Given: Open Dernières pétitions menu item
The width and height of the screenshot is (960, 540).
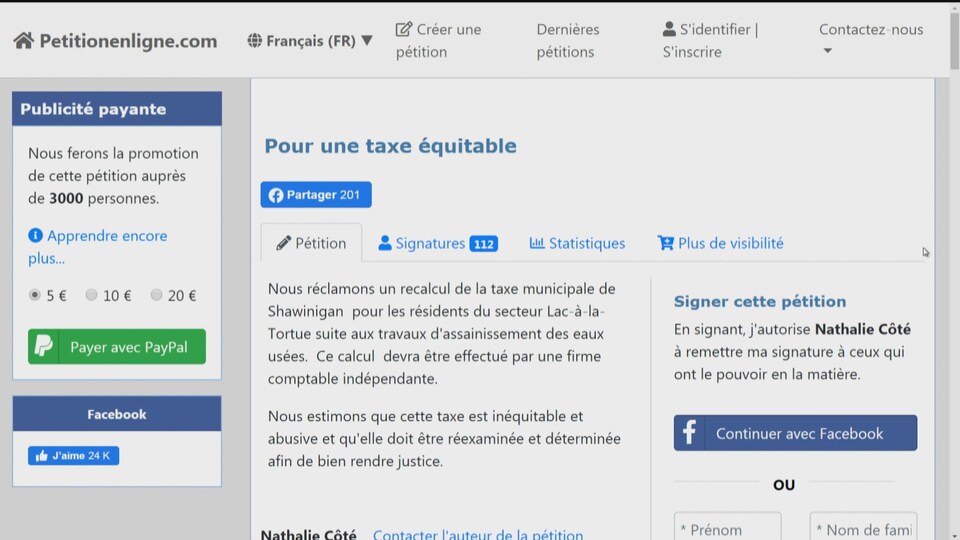Looking at the screenshot, I should pyautogui.click(x=568, y=40).
